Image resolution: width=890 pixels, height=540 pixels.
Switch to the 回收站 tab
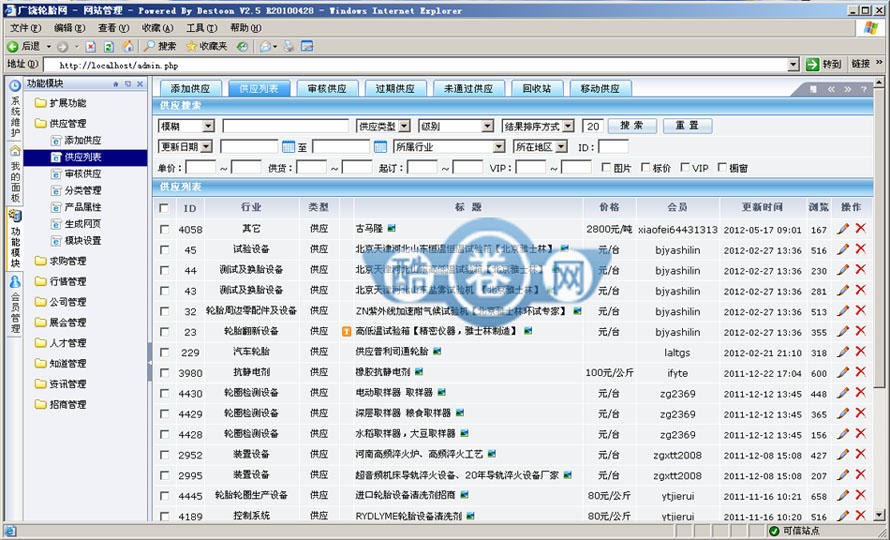pyautogui.click(x=537, y=89)
